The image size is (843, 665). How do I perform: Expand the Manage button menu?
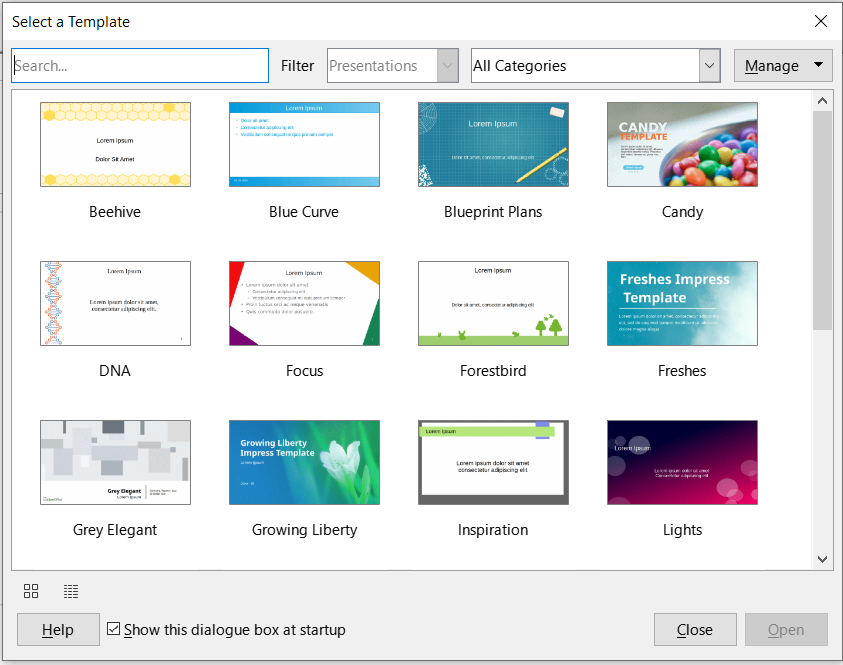(783, 66)
